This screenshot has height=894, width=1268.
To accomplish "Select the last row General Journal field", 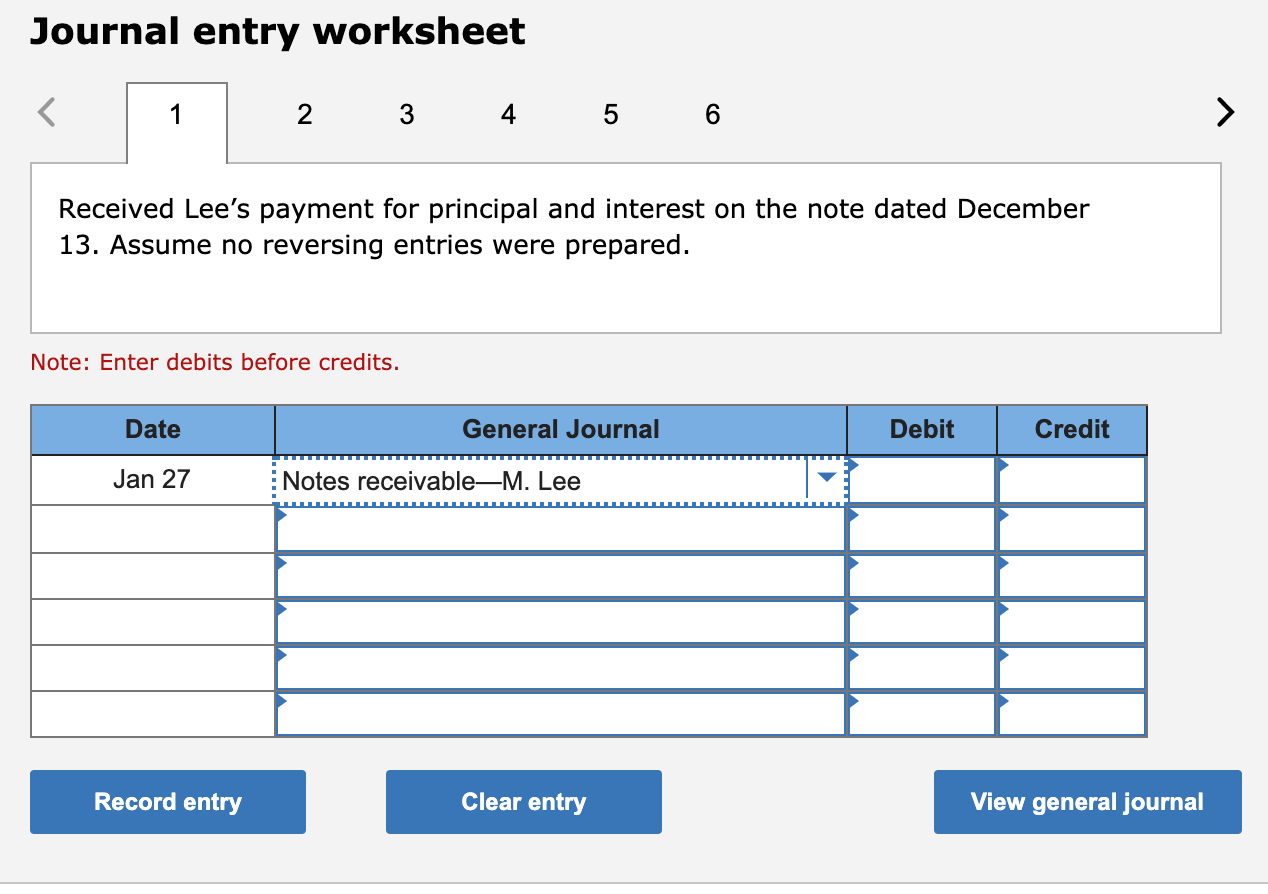I will tap(561, 714).
